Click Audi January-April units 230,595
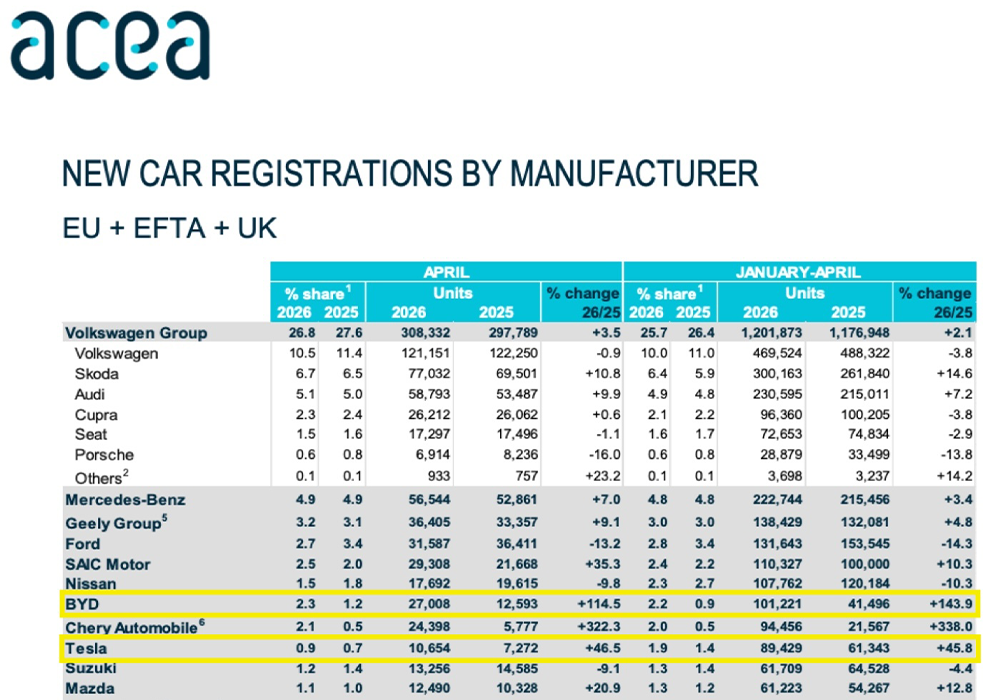1000x700 pixels. (x=777, y=394)
